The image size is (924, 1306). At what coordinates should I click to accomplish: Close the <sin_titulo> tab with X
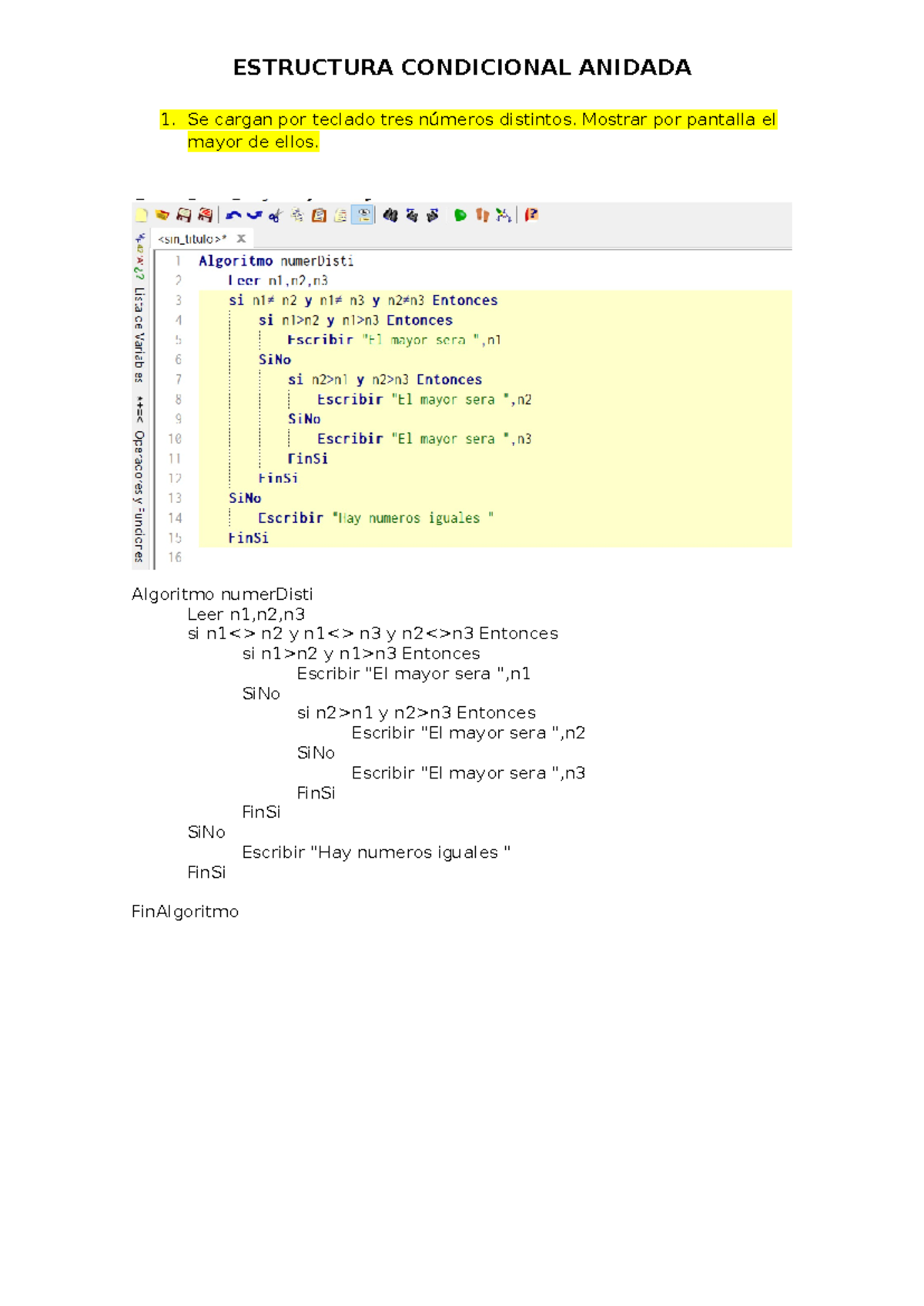coord(241,239)
